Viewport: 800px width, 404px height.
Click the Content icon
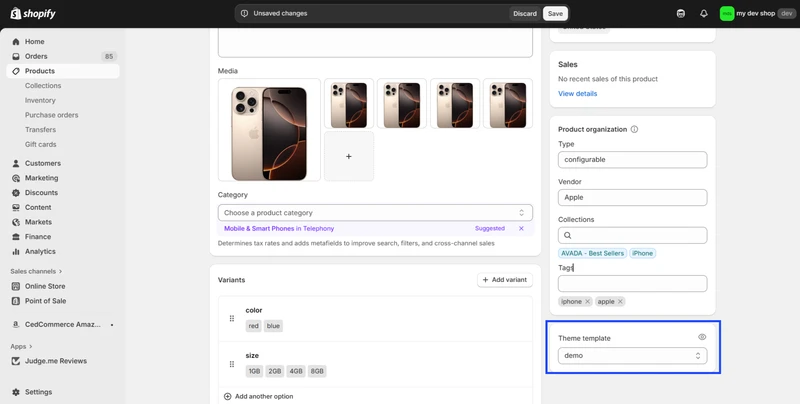pos(16,208)
